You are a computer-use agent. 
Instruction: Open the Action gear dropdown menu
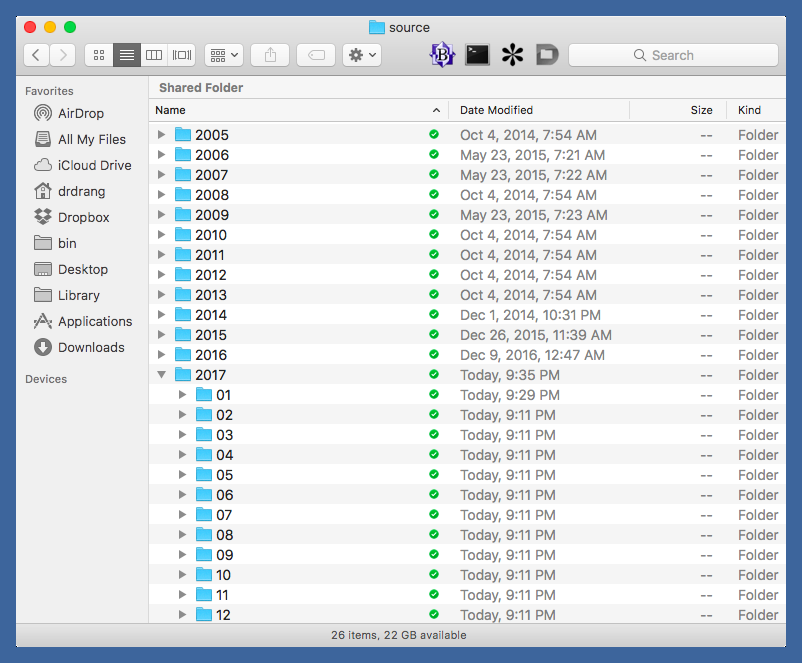pyautogui.click(x=361, y=55)
